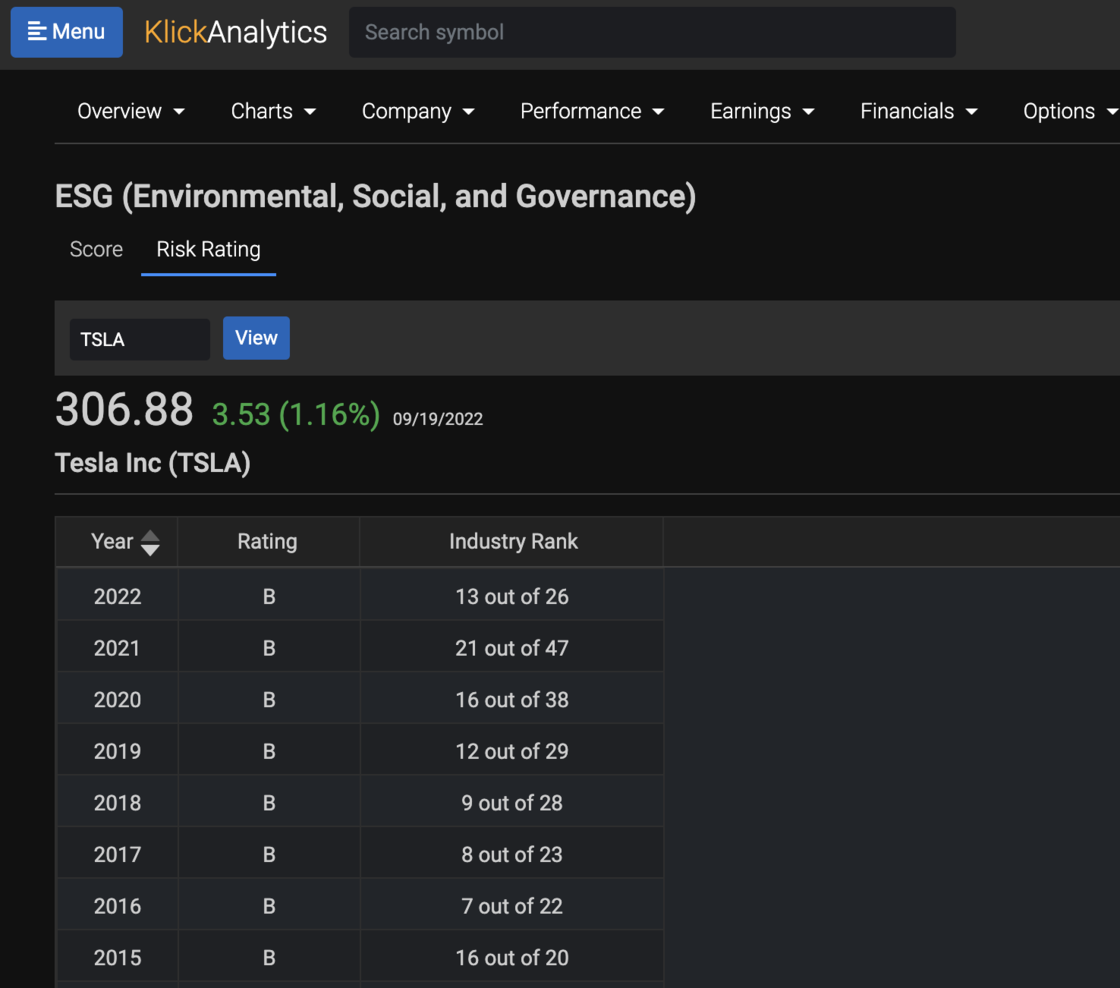Click the '9 out of 28' rank cell
The width and height of the screenshot is (1120, 988).
pyautogui.click(x=512, y=803)
